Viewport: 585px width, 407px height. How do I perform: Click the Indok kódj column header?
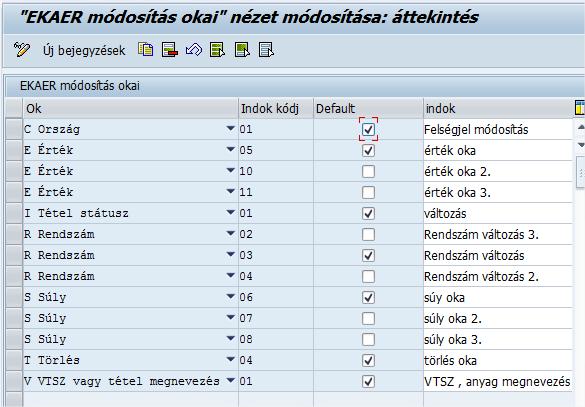pyautogui.click(x=276, y=109)
